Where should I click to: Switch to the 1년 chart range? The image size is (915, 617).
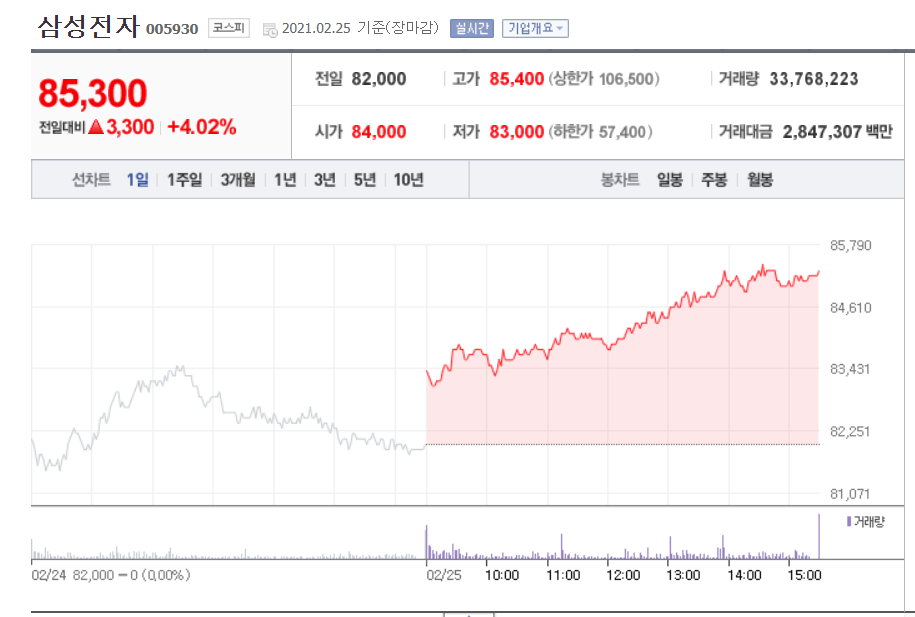(x=285, y=180)
